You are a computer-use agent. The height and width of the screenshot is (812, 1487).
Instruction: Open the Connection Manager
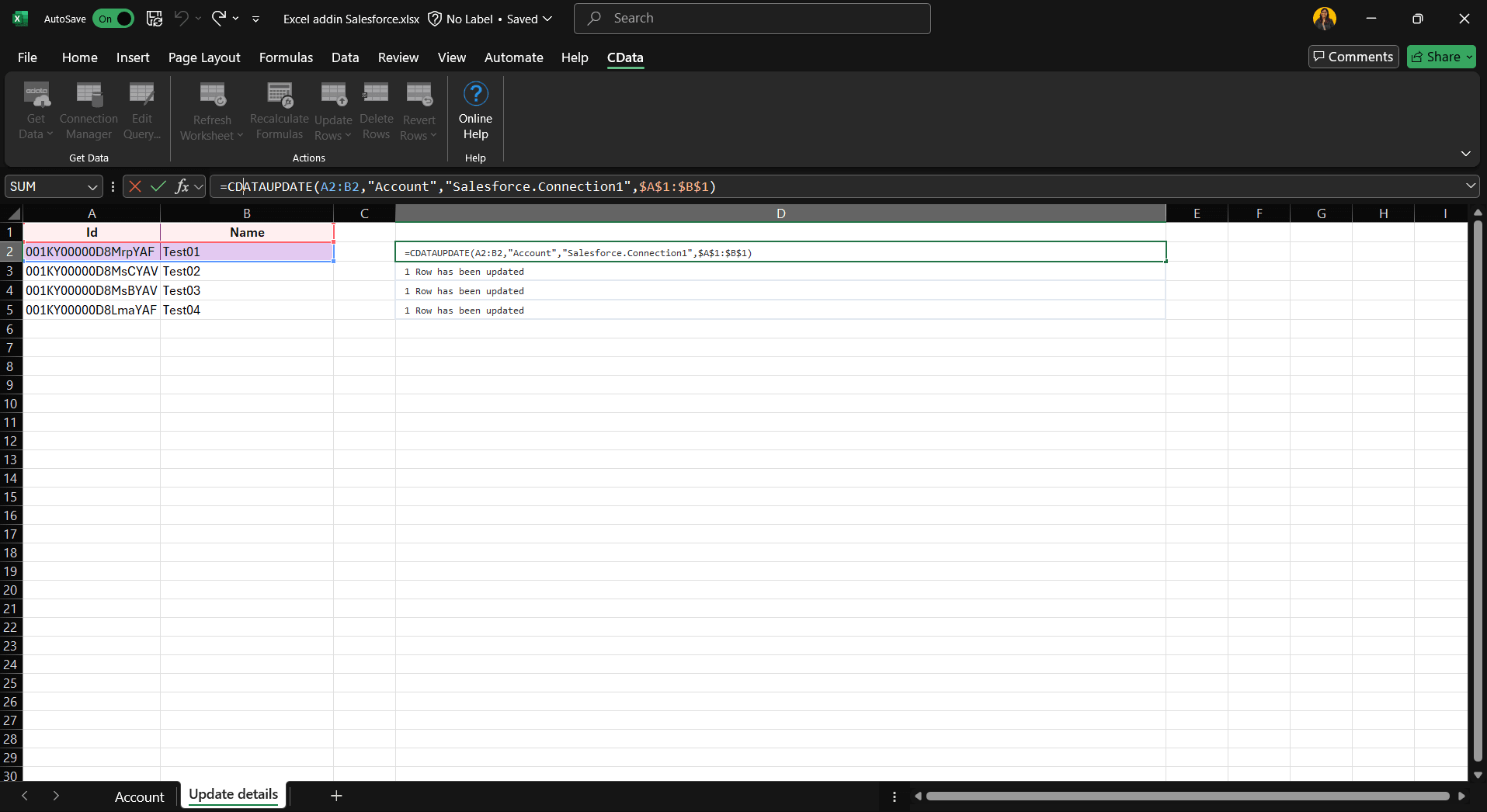coord(89,110)
